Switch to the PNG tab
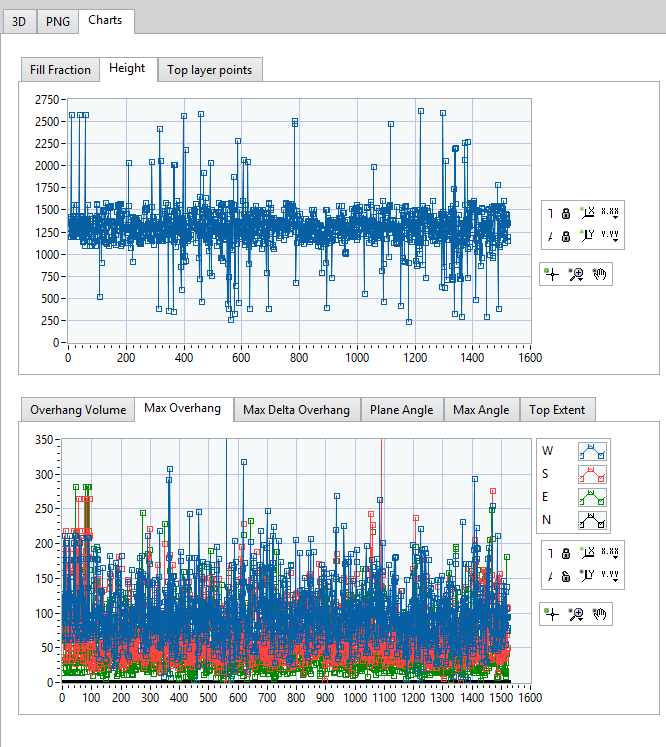666x747 pixels. [58, 22]
